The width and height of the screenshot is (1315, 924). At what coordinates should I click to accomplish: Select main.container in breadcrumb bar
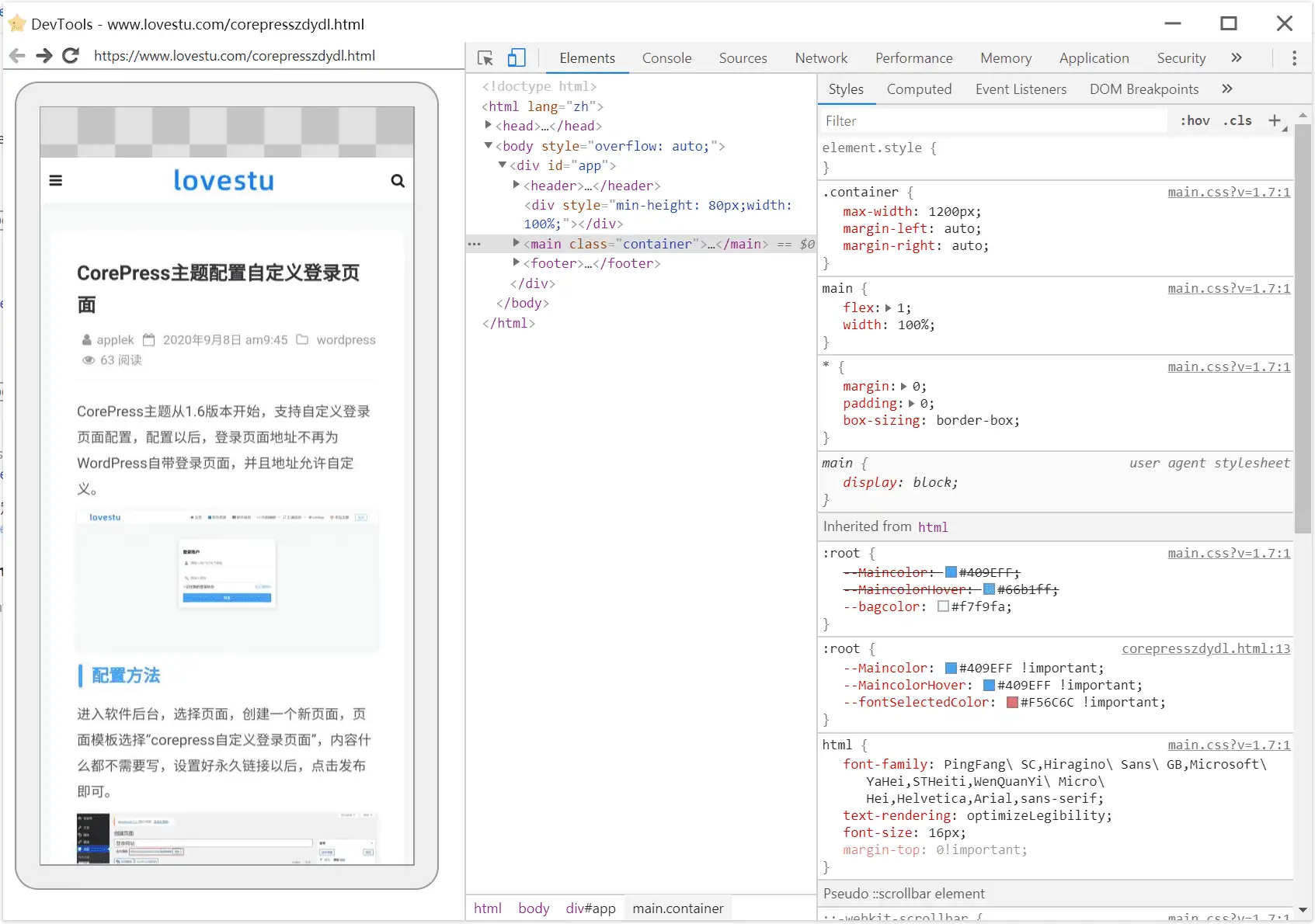coord(677,908)
